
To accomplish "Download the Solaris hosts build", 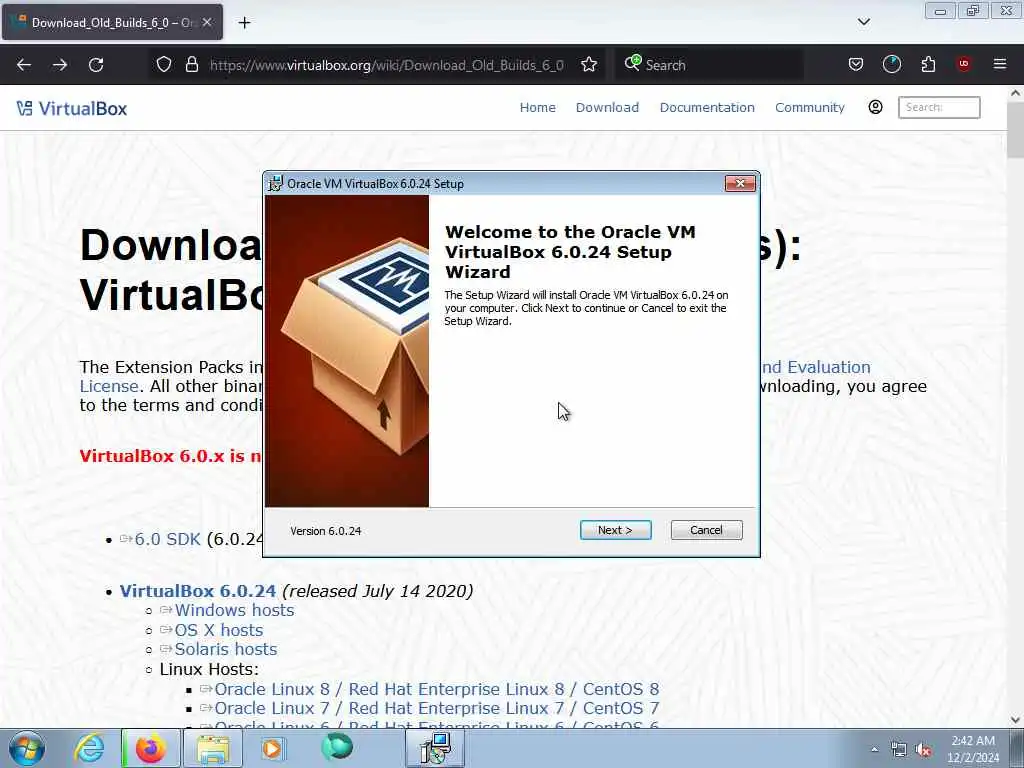I will [x=226, y=649].
